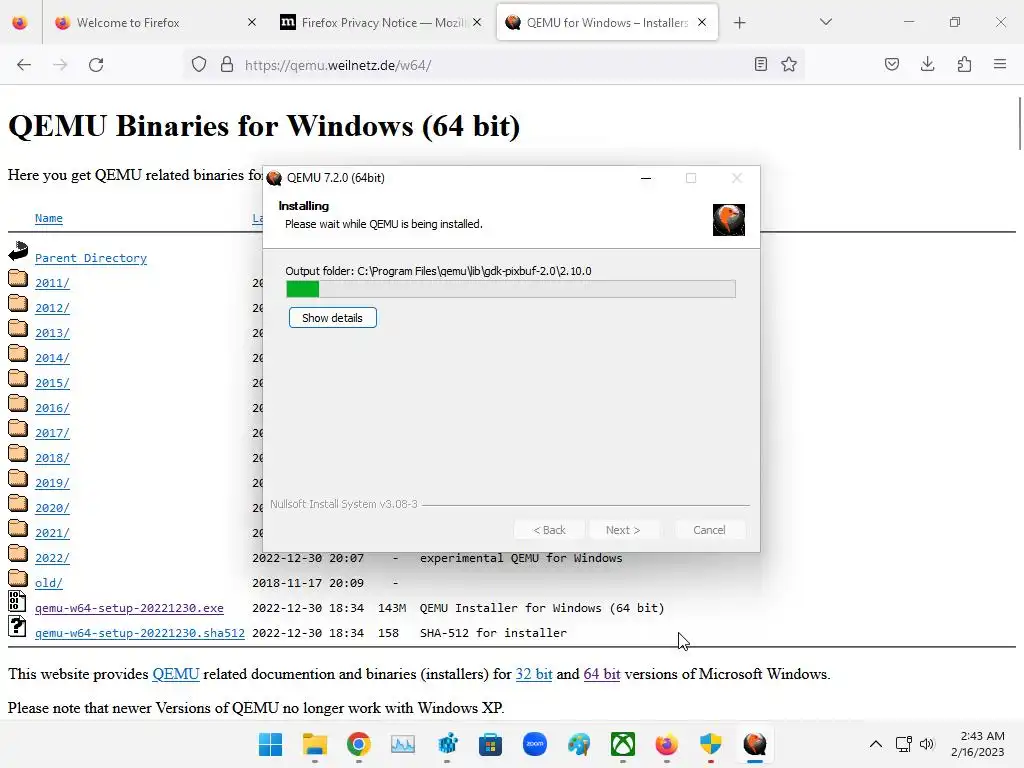The image size is (1024, 768).
Task: Toggle reader view icon
Action: pyautogui.click(x=761, y=64)
